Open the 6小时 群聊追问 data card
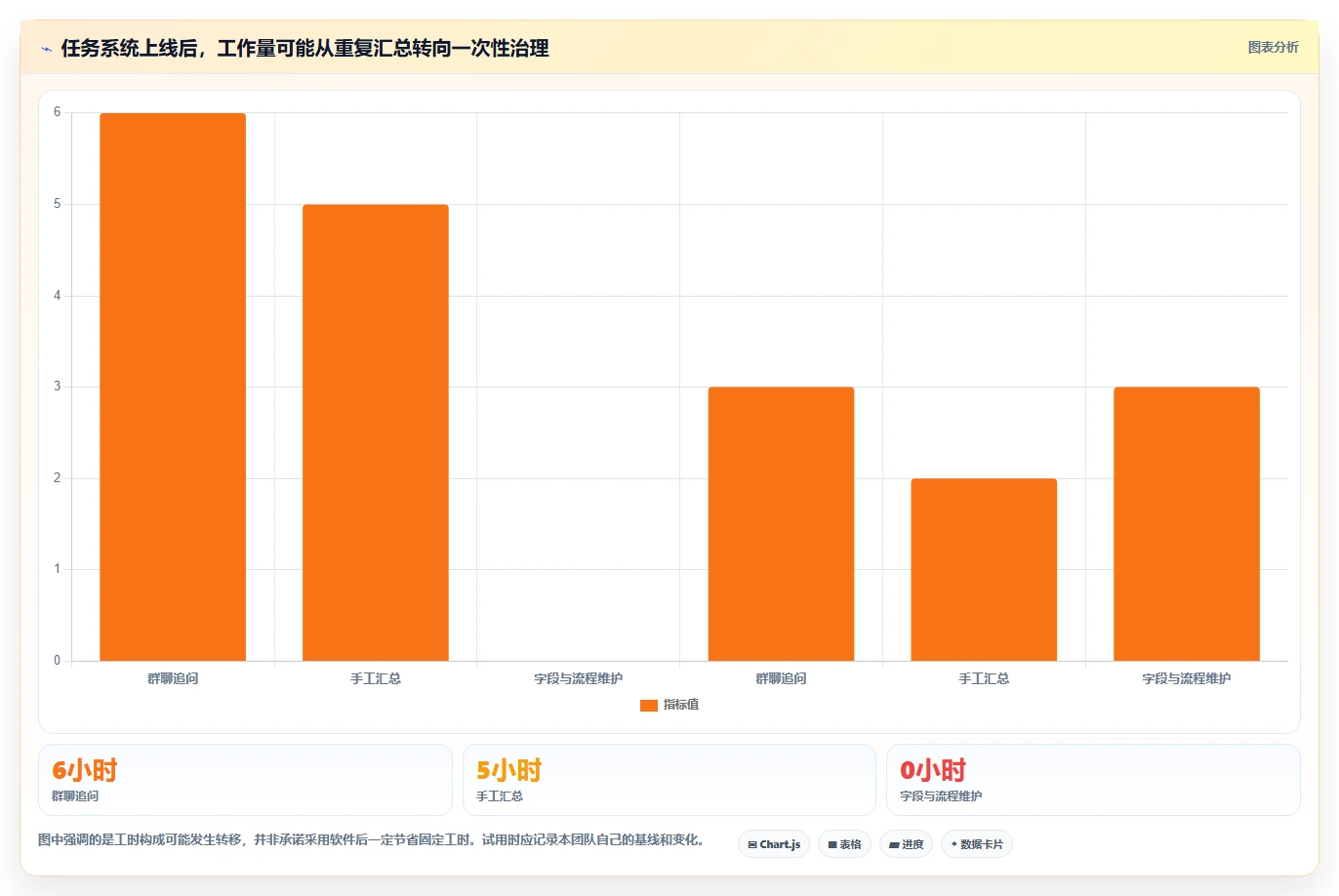The image size is (1339, 896). click(x=245, y=780)
